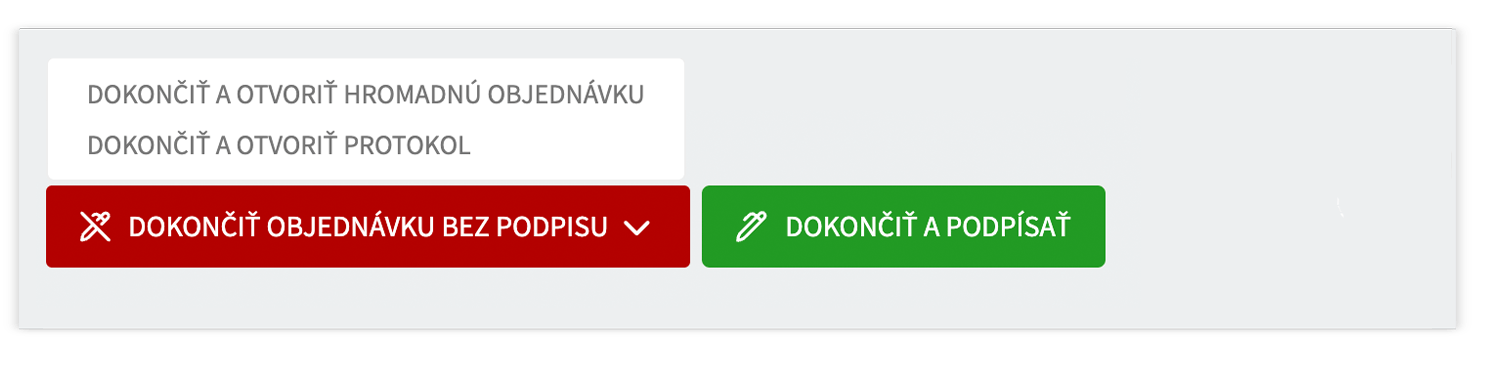Finish and sign using the pencil icon
The height and width of the screenshot is (382, 1500).
coord(750,227)
